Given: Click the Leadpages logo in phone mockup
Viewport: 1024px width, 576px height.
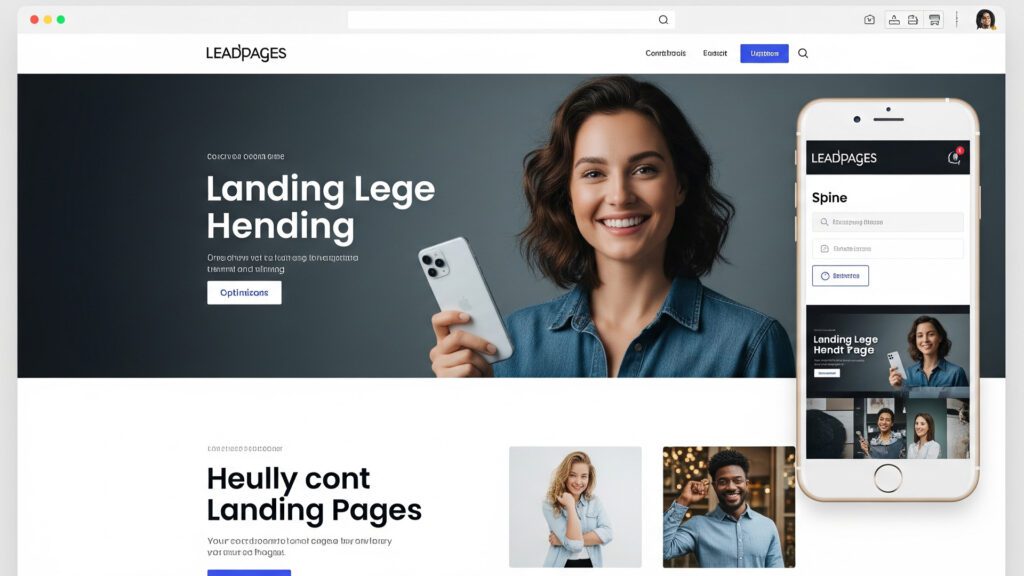Looking at the screenshot, I should (844, 158).
